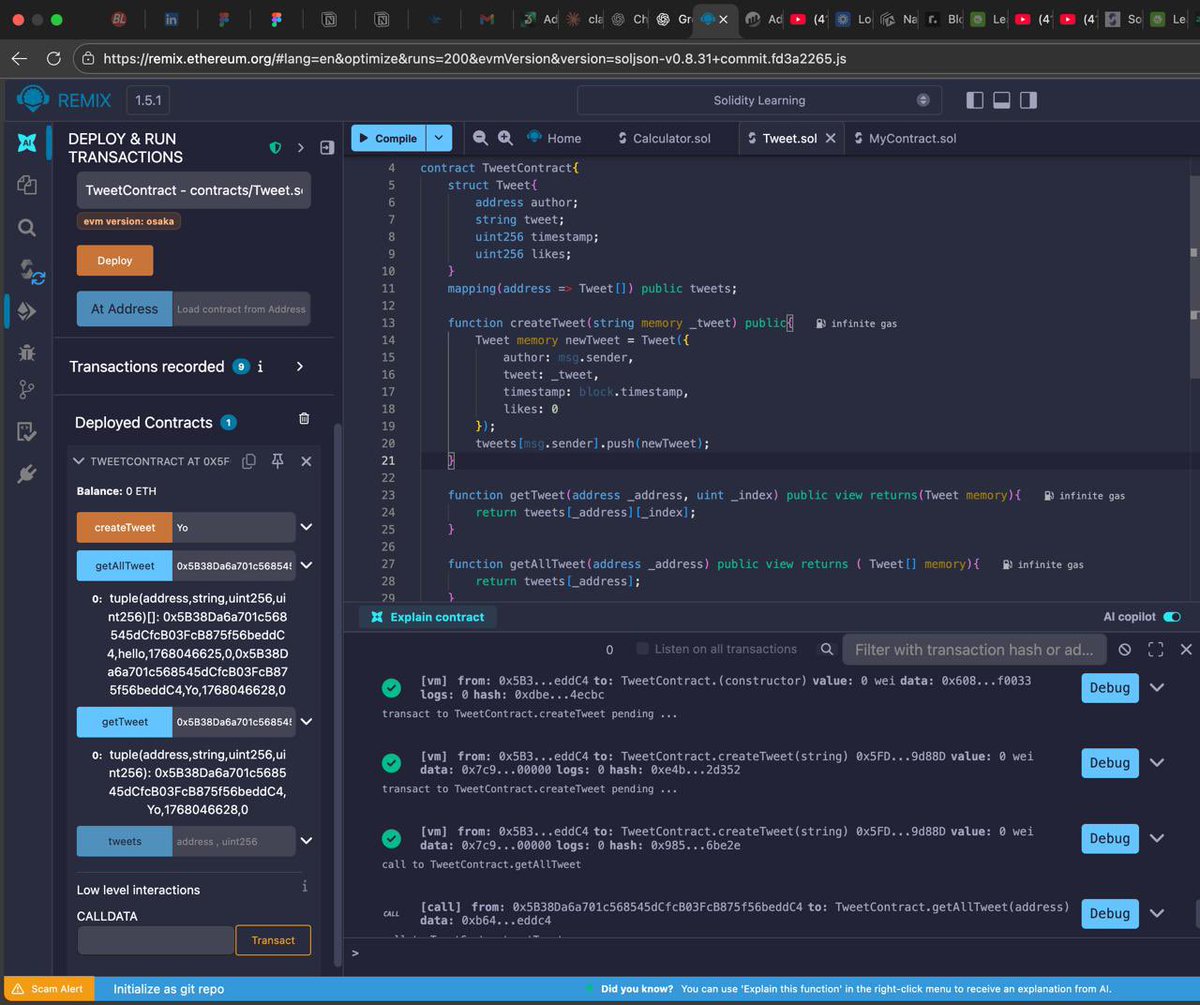Expand the getAllTweet call log details
The height and width of the screenshot is (1005, 1200).
click(1157, 913)
